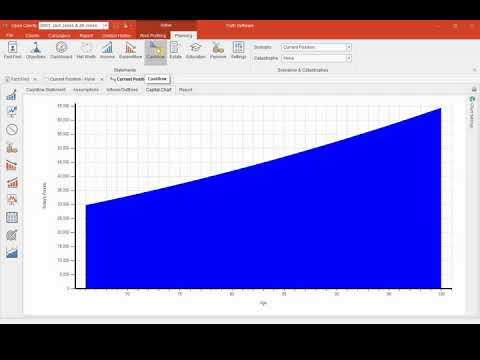The image size is (480, 360).
Task: Open the Pension ribbon icon
Action: (x=218, y=50)
